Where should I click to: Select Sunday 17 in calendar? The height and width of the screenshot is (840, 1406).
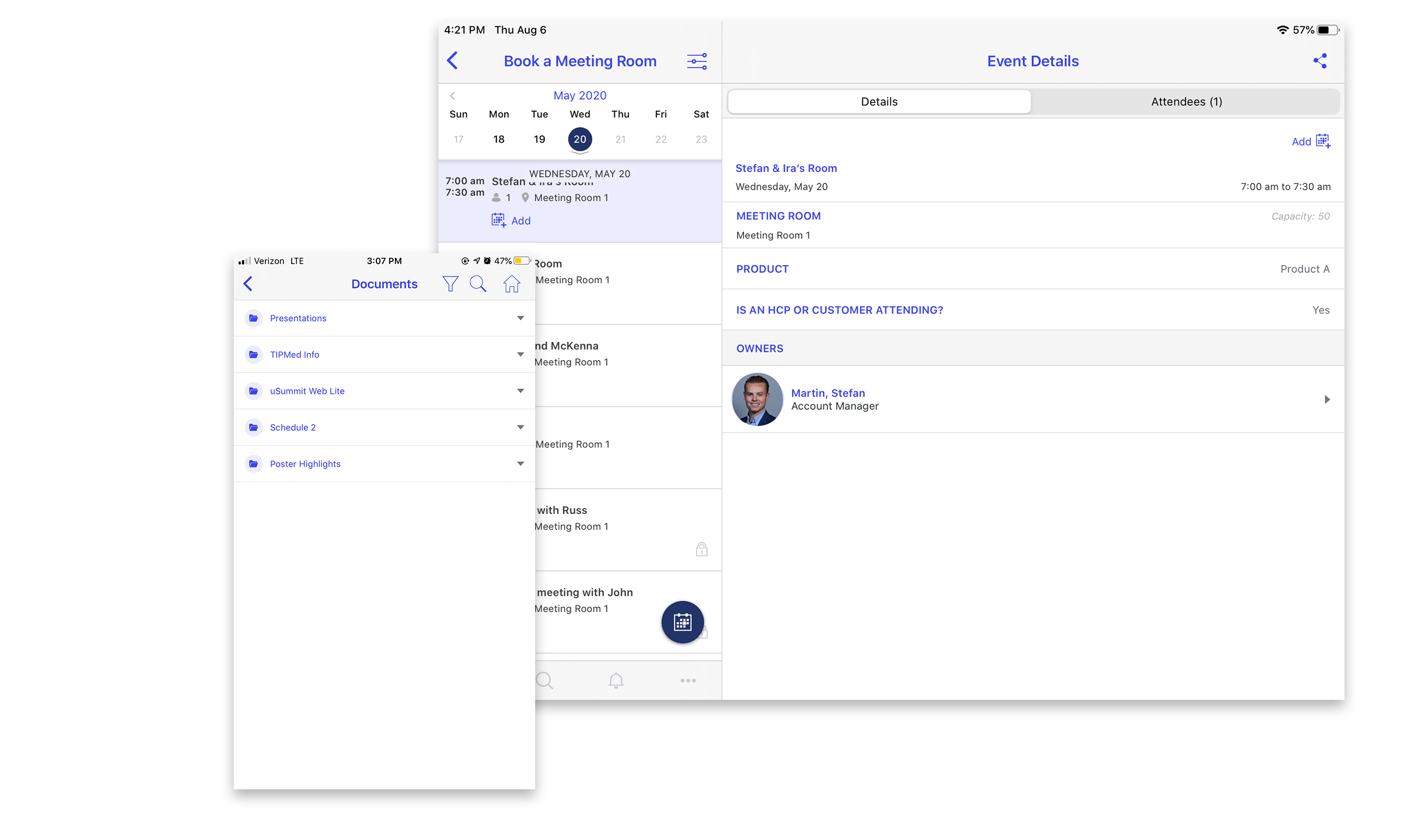(458, 139)
